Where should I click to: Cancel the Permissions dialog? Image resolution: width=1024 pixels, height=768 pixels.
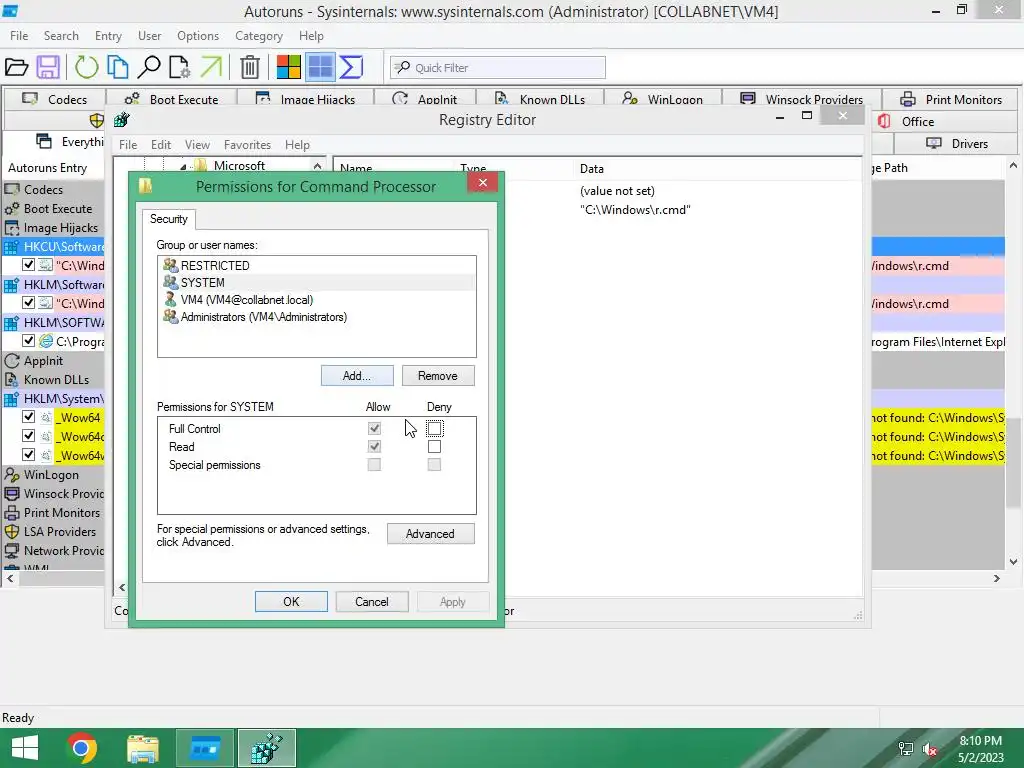[x=372, y=601]
